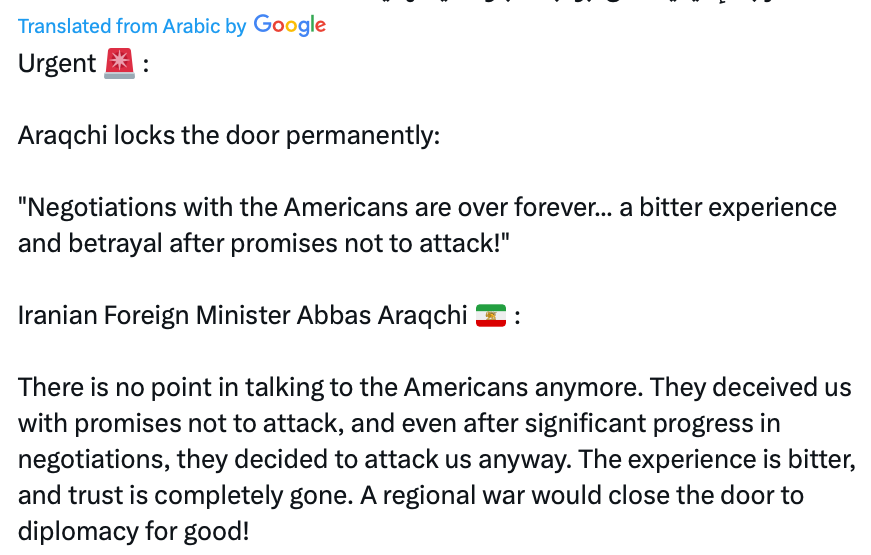Click the line "Araqchi locks the door permanently:"
Viewport: 871px width, 555px height.
click(229, 135)
